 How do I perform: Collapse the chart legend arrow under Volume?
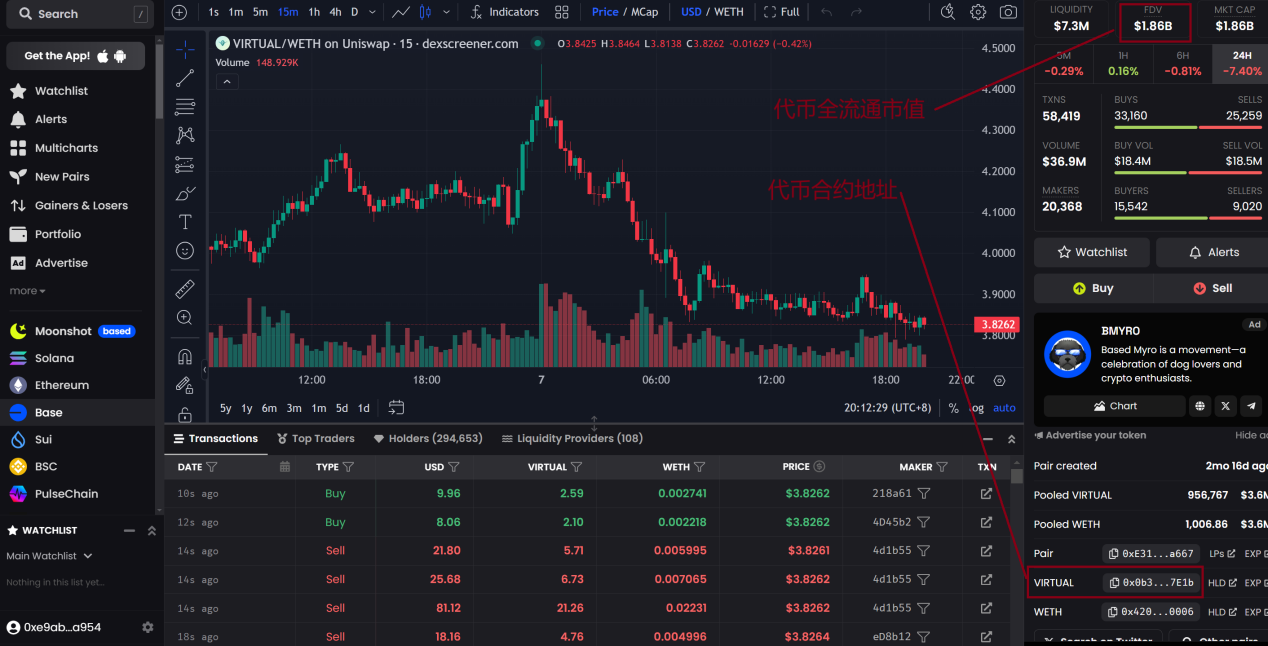(x=227, y=82)
